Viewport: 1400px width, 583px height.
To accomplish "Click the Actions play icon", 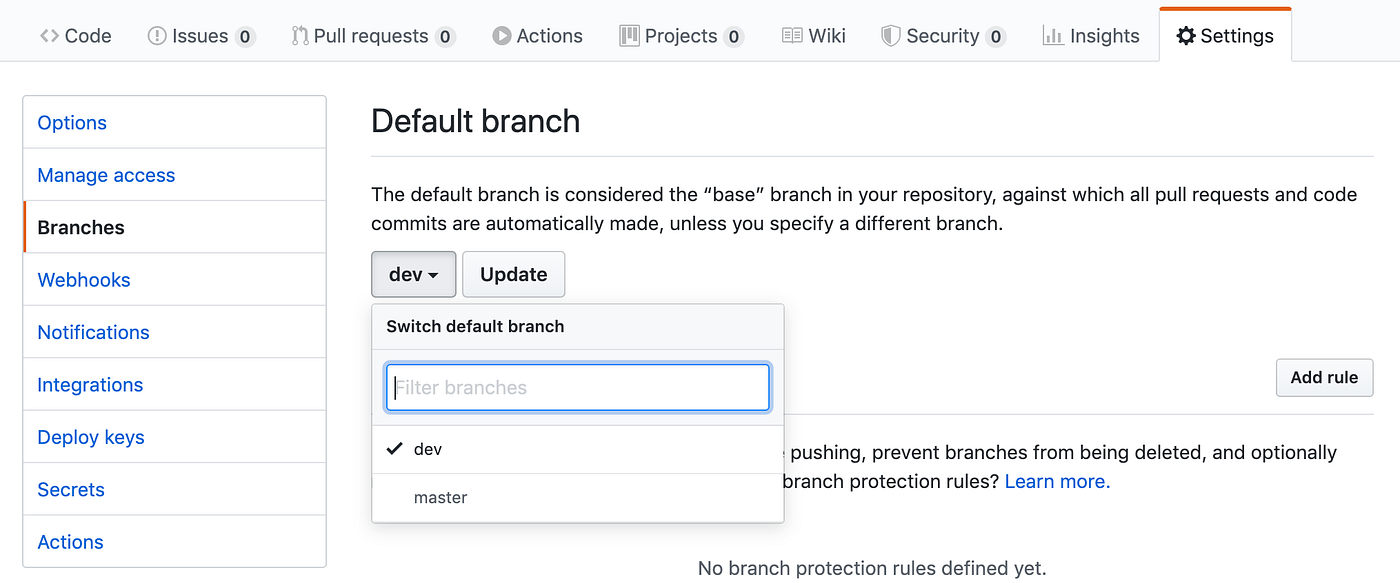I will coord(501,36).
